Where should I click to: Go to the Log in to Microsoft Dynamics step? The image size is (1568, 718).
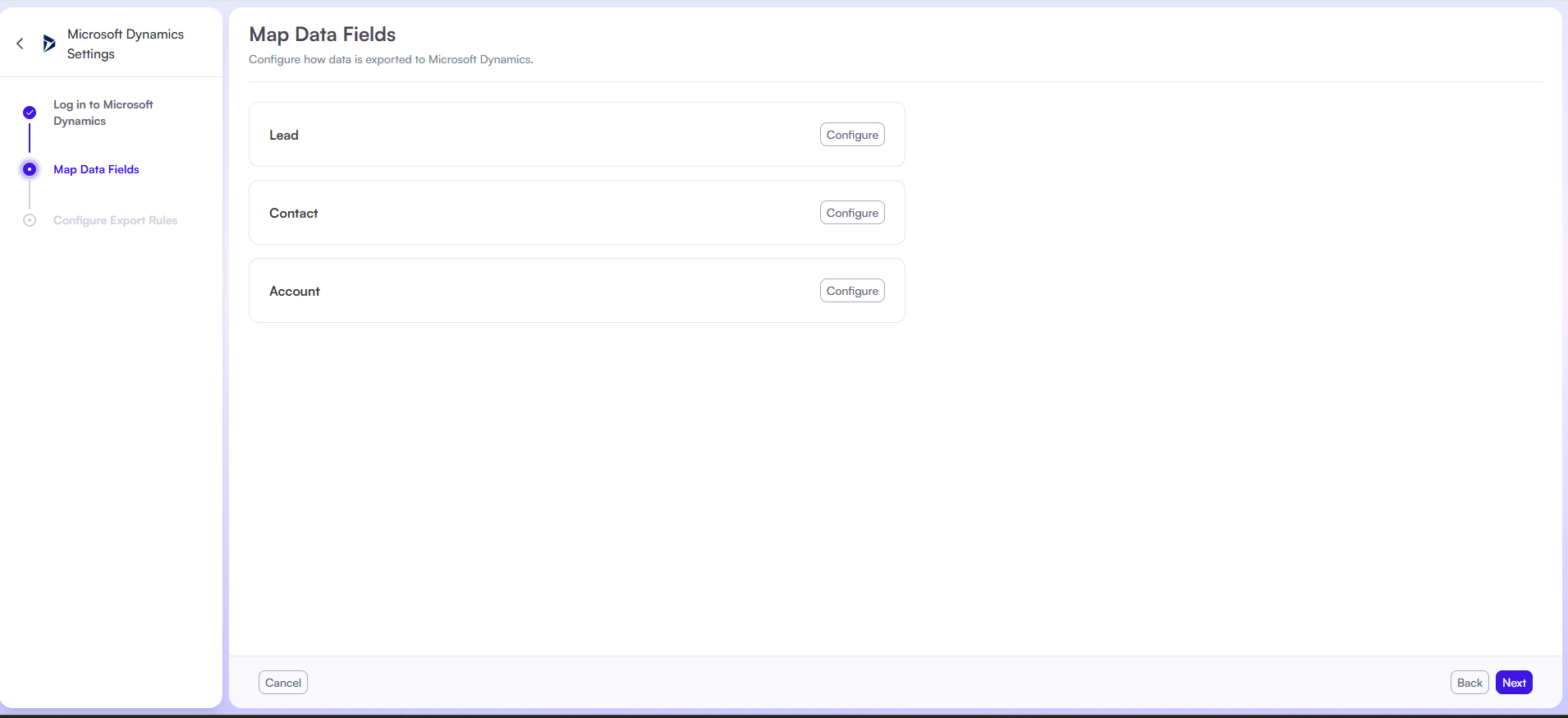tap(103, 113)
